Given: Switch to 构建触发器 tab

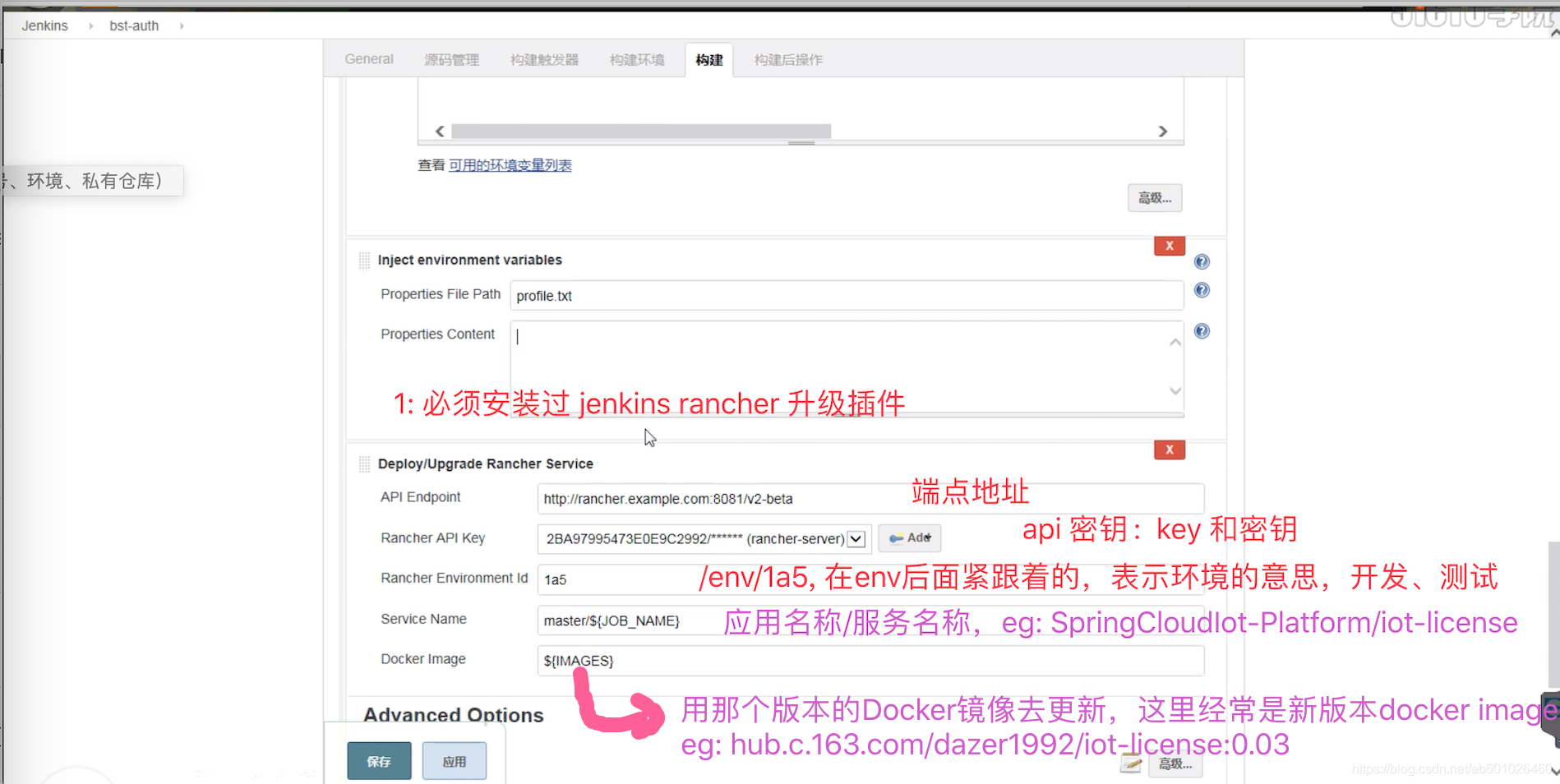Looking at the screenshot, I should point(544,59).
